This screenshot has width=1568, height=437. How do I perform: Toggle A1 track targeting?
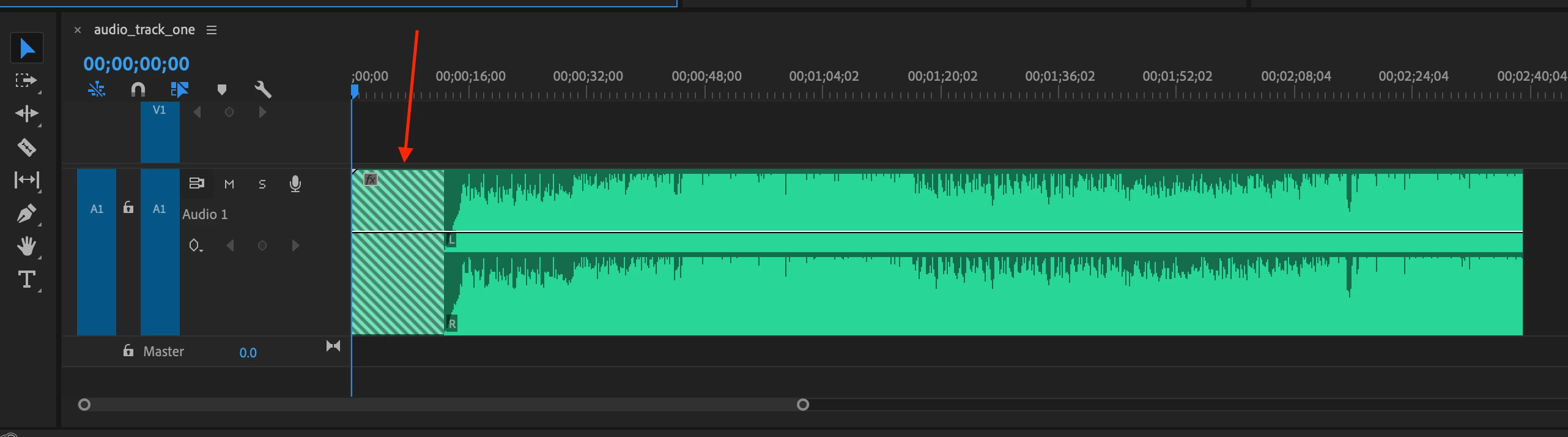pos(160,252)
